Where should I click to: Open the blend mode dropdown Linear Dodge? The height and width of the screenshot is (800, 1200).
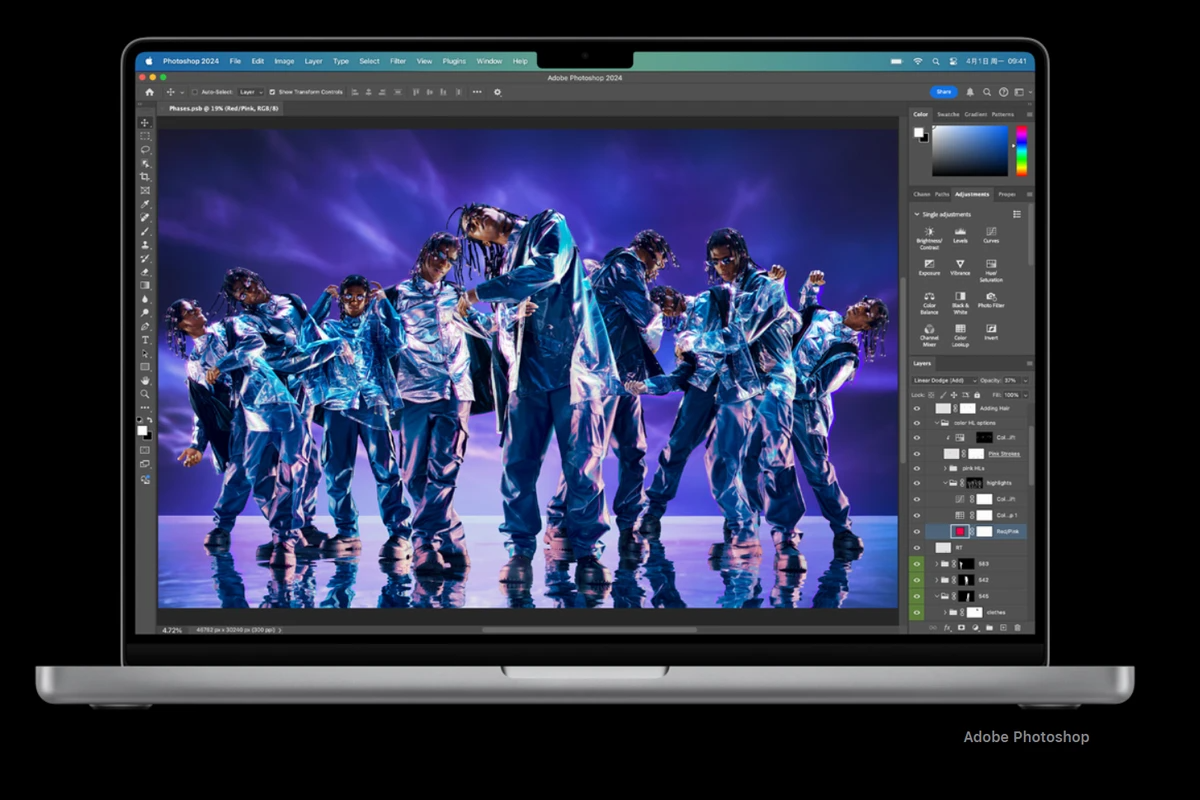click(945, 381)
